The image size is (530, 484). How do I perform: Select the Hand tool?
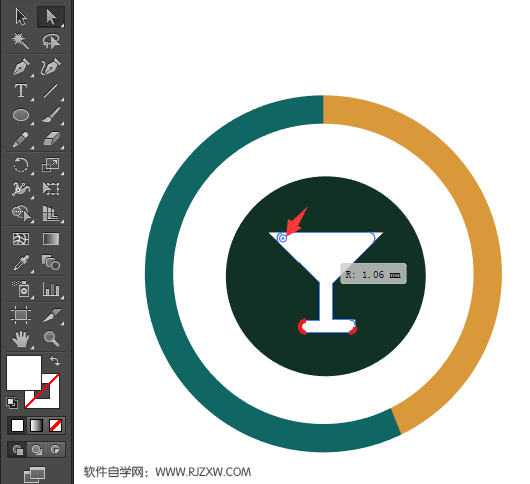pos(21,339)
